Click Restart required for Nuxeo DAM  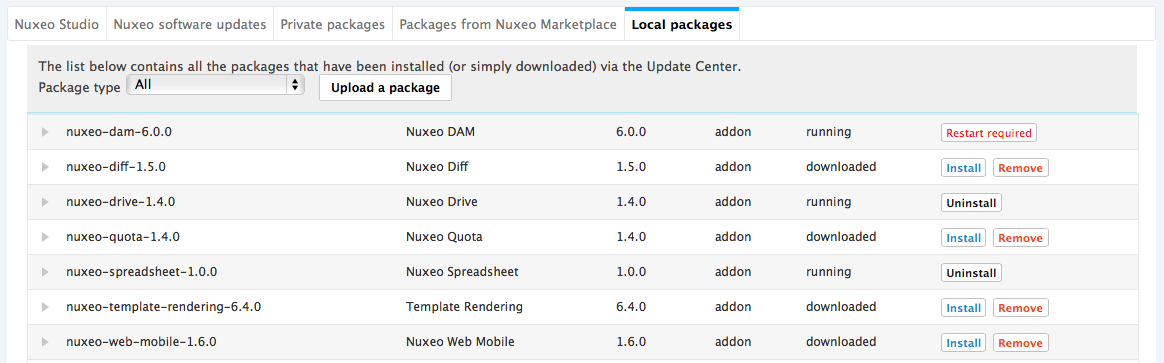[989, 133]
